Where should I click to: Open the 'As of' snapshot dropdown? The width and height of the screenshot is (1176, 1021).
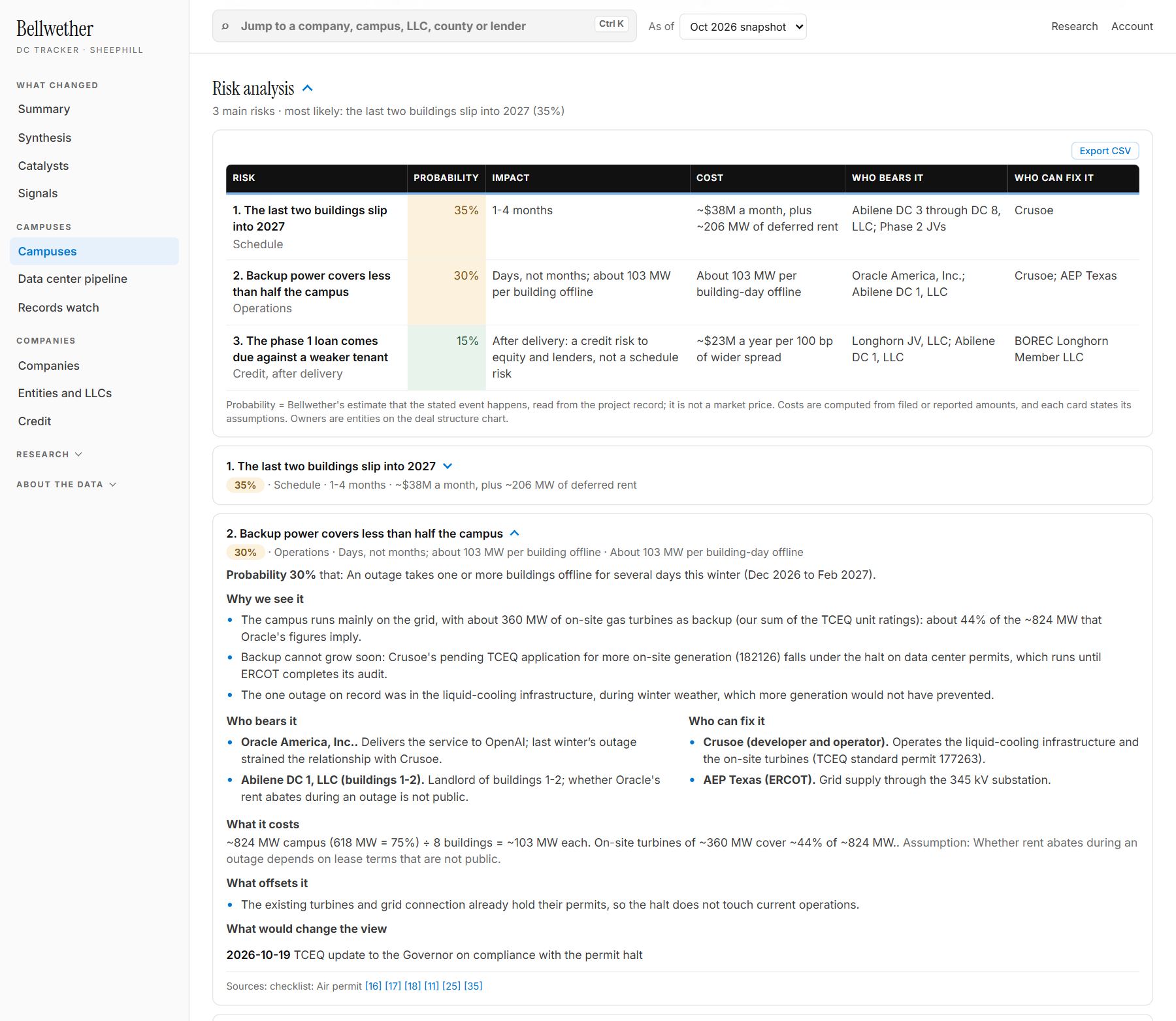pyautogui.click(x=743, y=27)
